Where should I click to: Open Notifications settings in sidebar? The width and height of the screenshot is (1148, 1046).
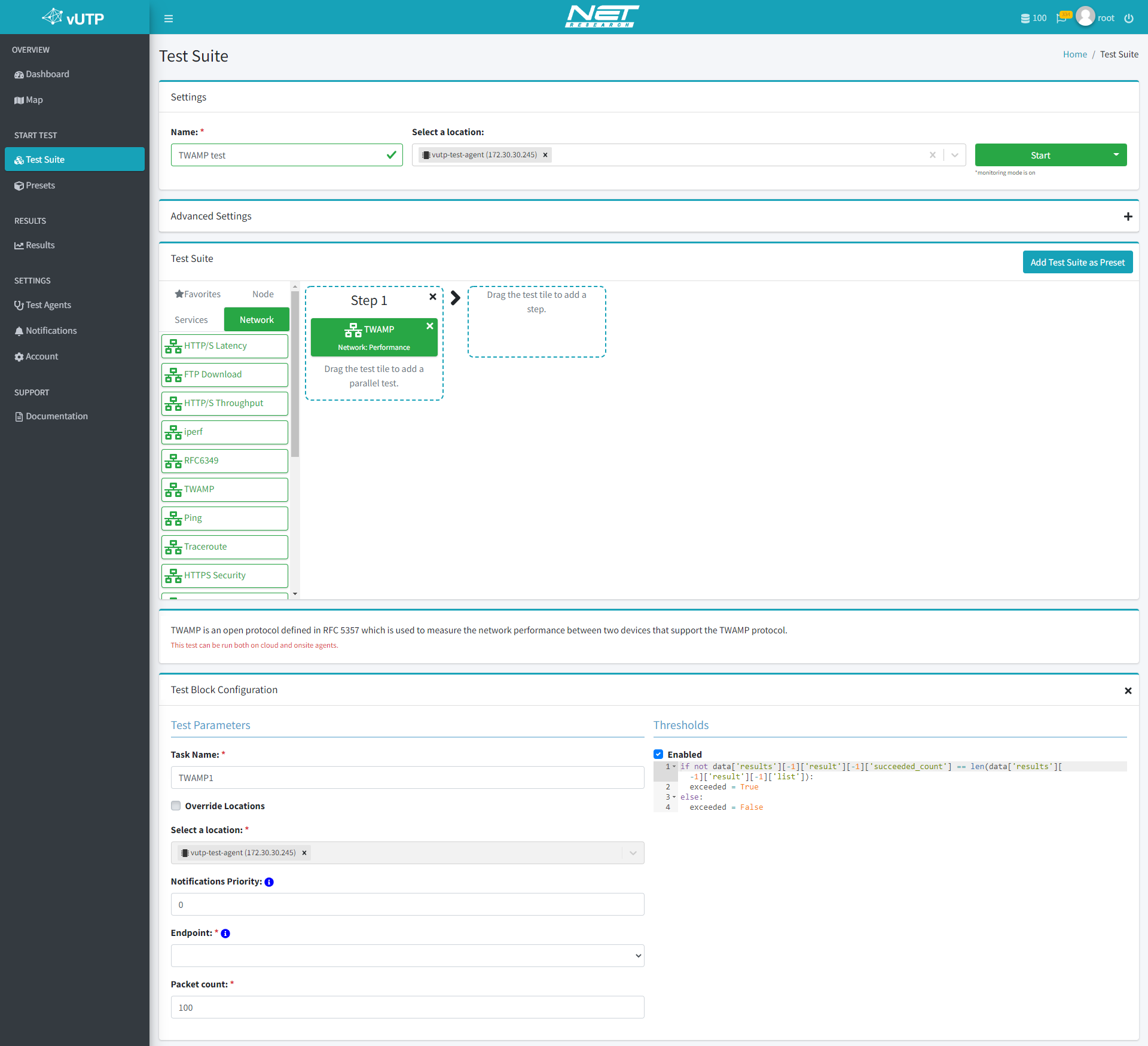(75, 331)
